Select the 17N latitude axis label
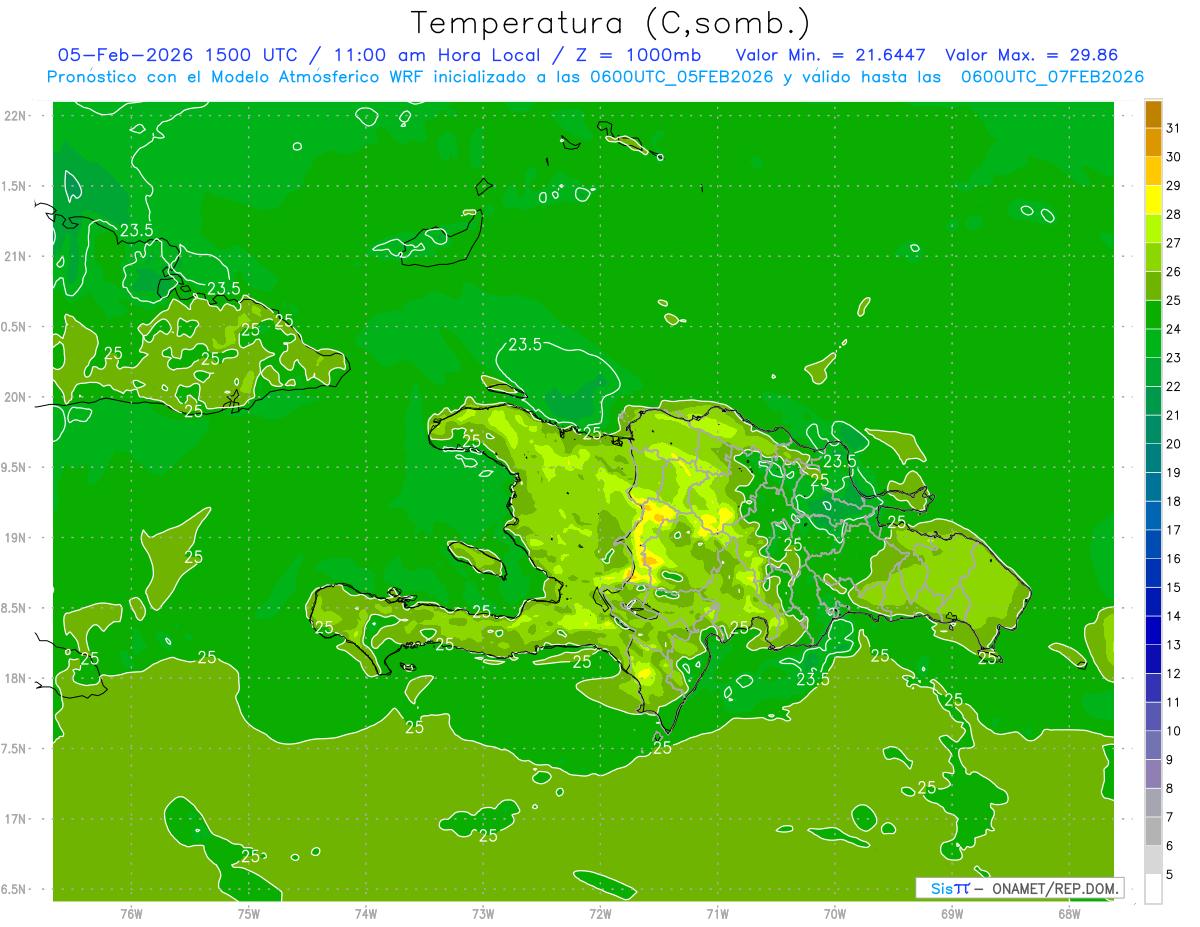This screenshot has height=927, width=1200. (x=16, y=819)
